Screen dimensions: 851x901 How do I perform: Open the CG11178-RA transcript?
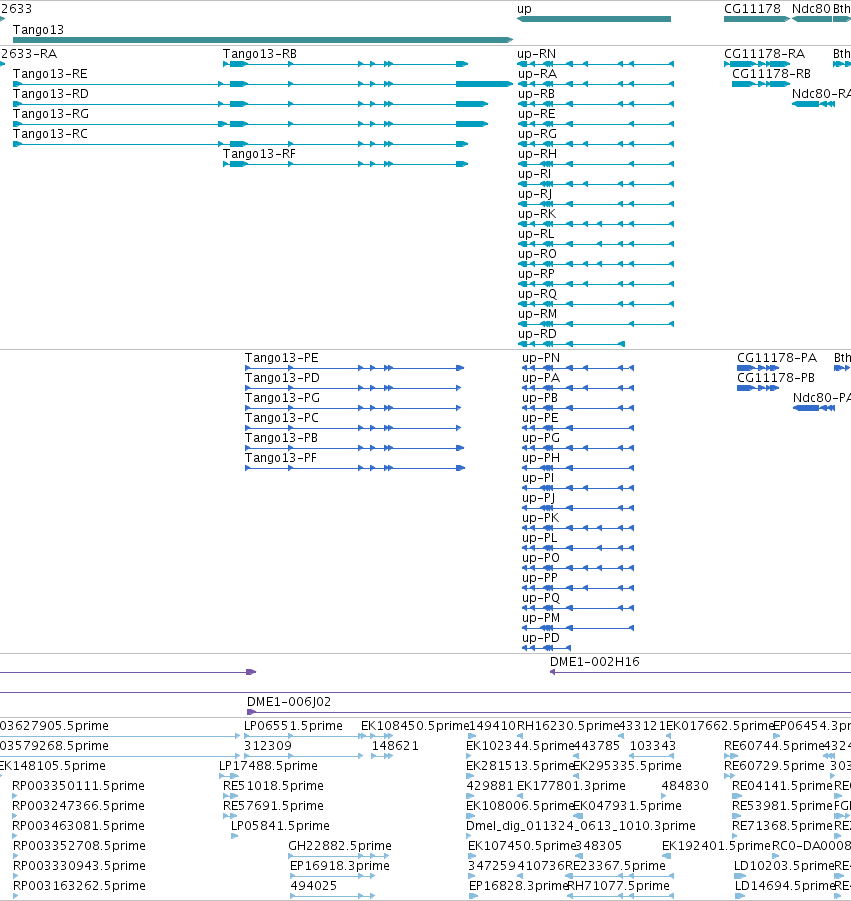click(757, 64)
